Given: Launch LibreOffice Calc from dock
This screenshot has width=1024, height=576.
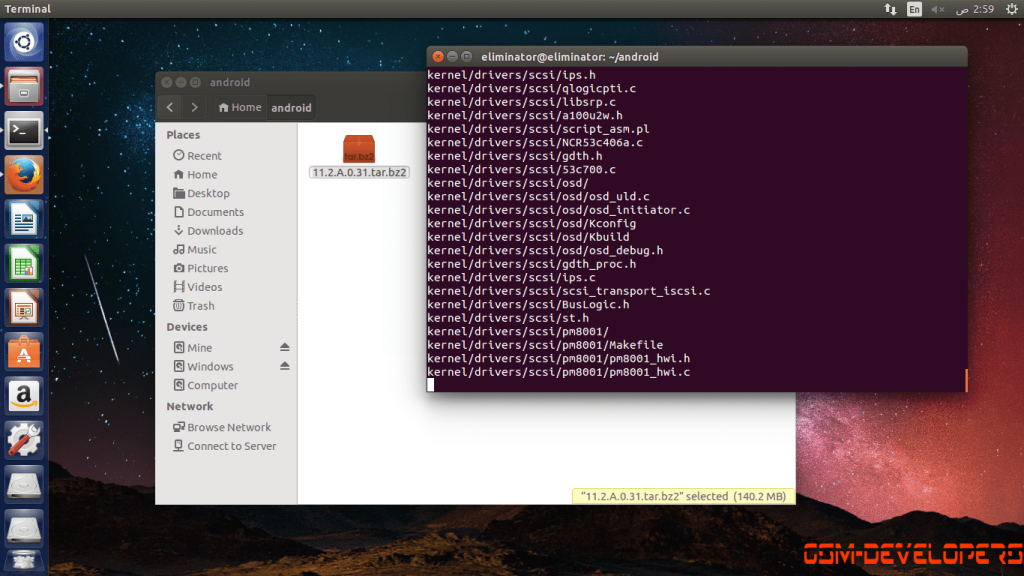Looking at the screenshot, I should (24, 263).
